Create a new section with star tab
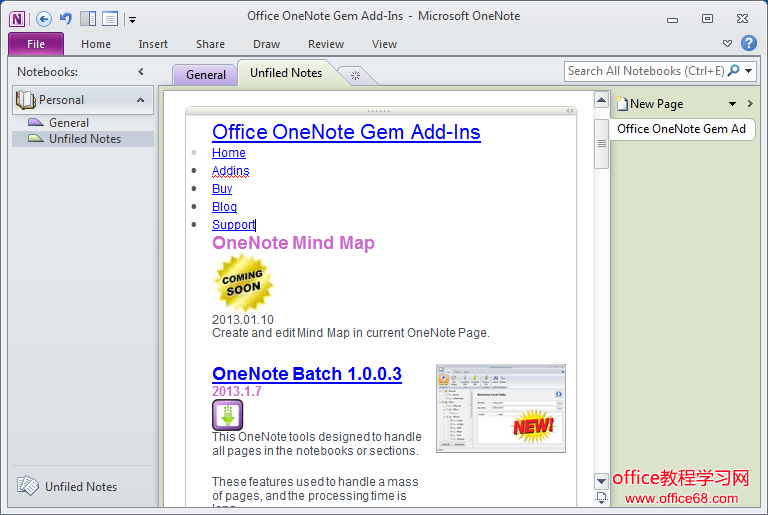Image resolution: width=768 pixels, height=515 pixels. (x=356, y=75)
